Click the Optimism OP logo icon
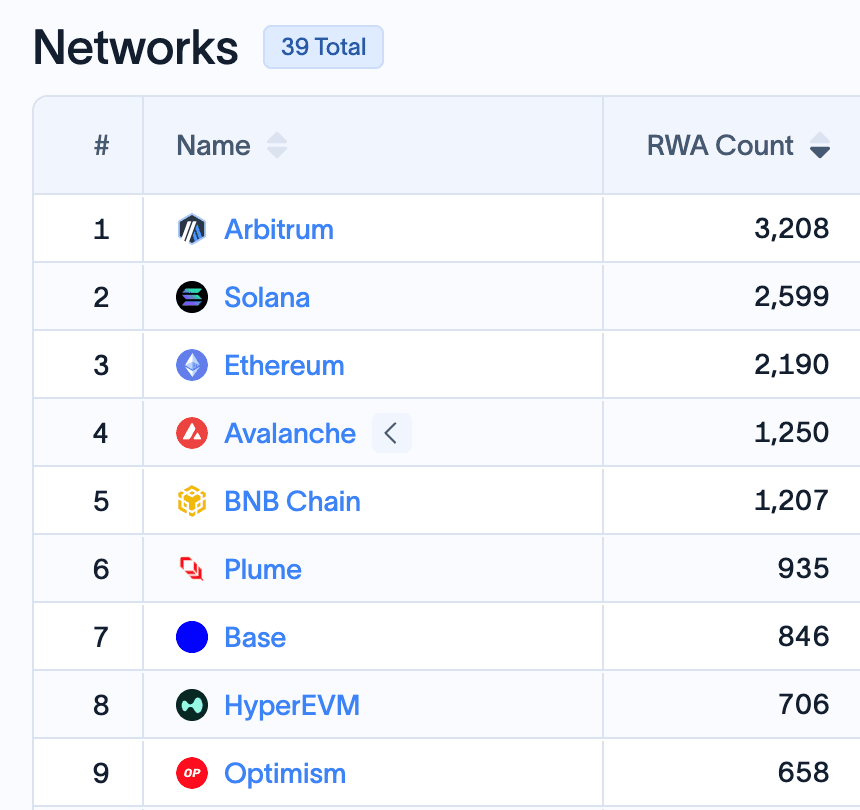Image resolution: width=860 pixels, height=810 pixels. [192, 773]
